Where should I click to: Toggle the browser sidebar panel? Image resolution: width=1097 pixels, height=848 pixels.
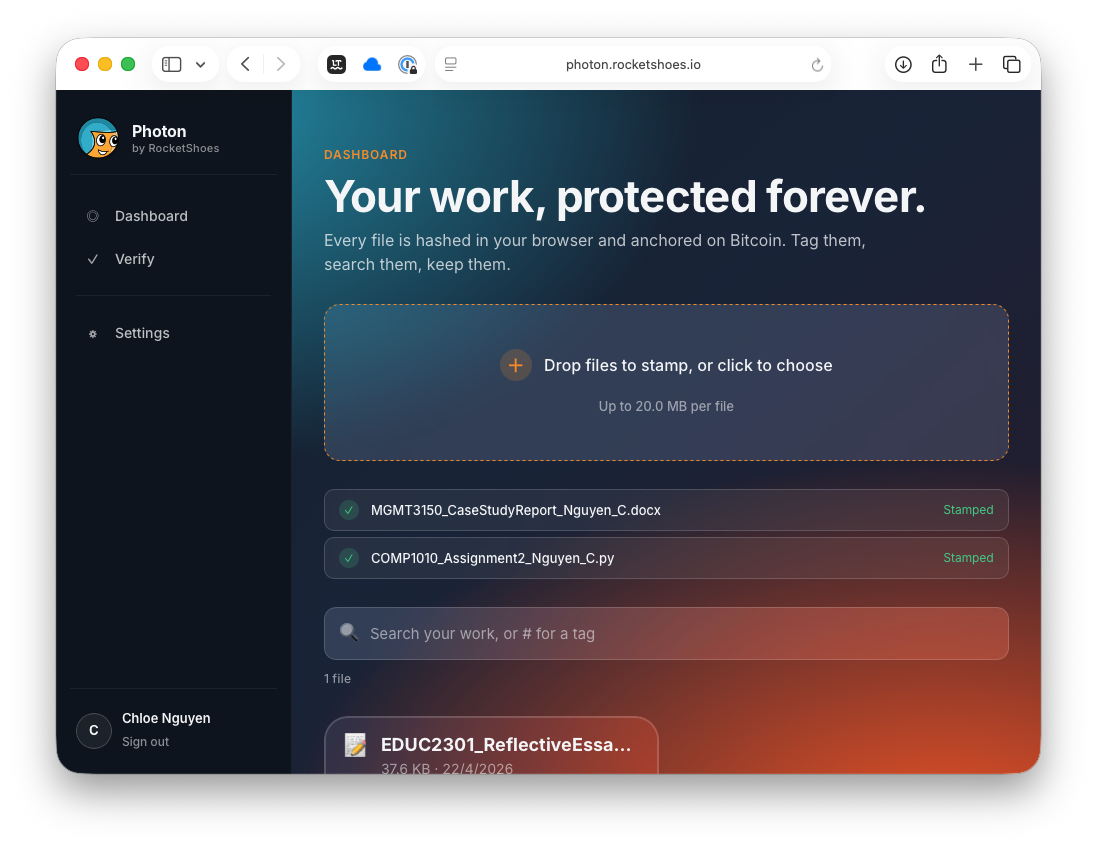(172, 65)
